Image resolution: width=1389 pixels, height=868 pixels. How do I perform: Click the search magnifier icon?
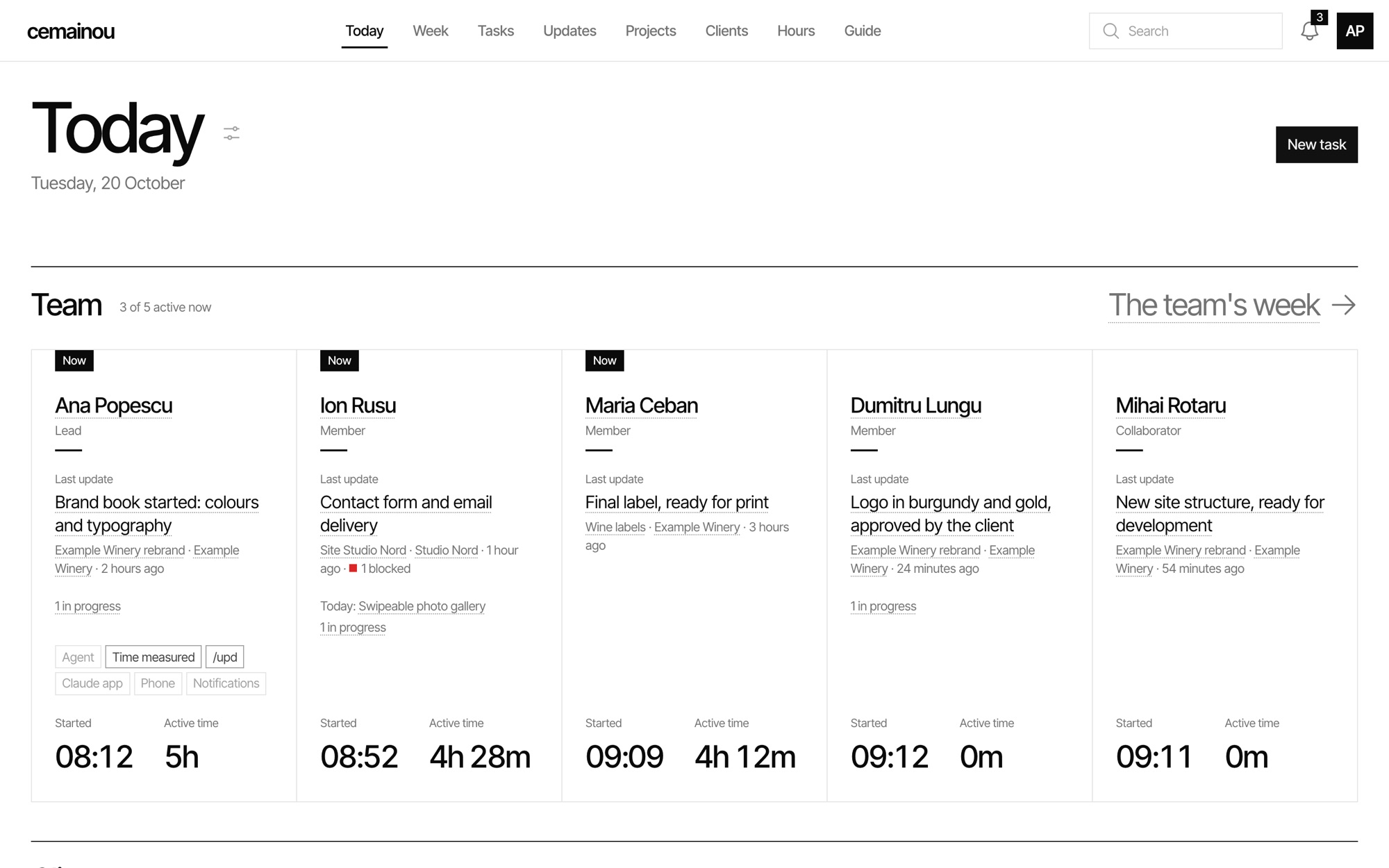coord(1111,31)
